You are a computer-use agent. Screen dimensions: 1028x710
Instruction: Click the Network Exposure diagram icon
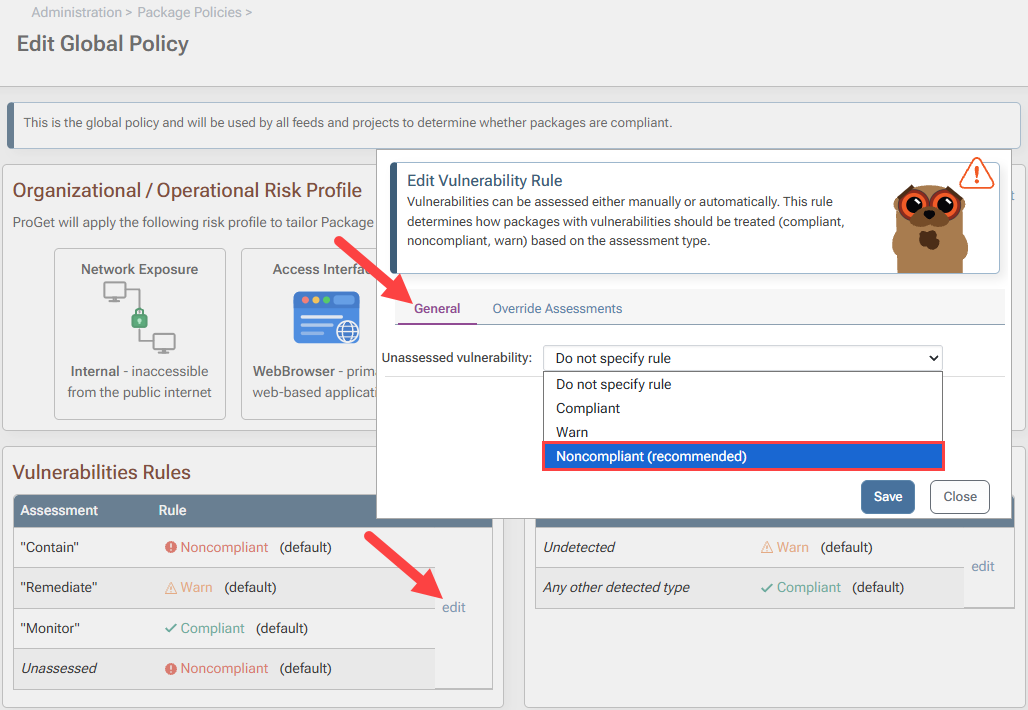point(140,317)
